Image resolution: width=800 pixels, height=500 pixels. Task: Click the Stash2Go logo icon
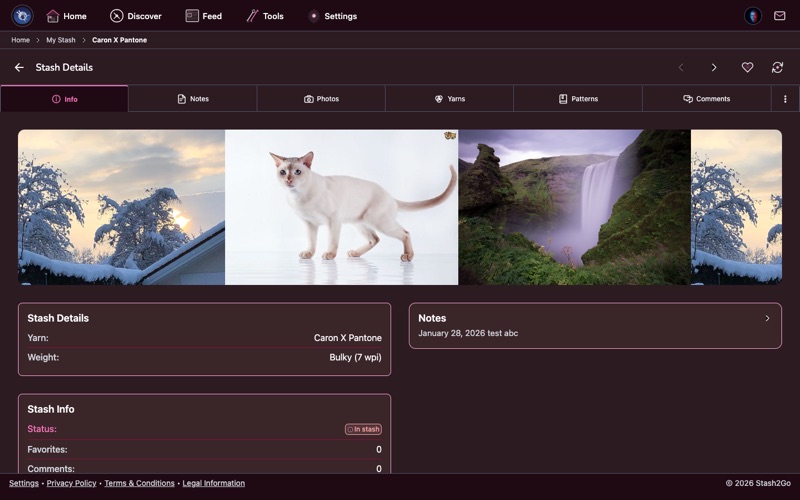pos(22,16)
